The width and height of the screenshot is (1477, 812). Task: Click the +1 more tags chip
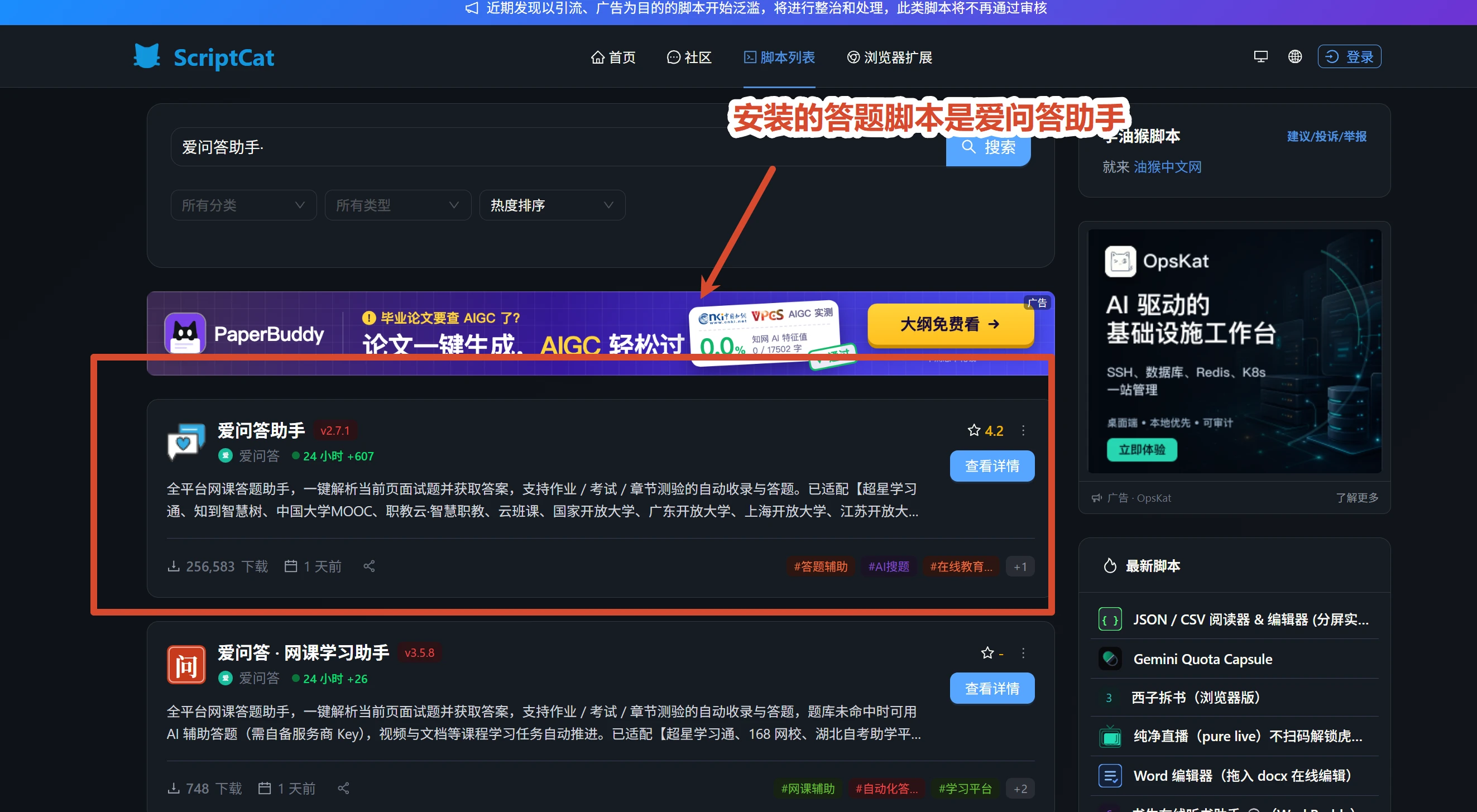click(x=1020, y=566)
